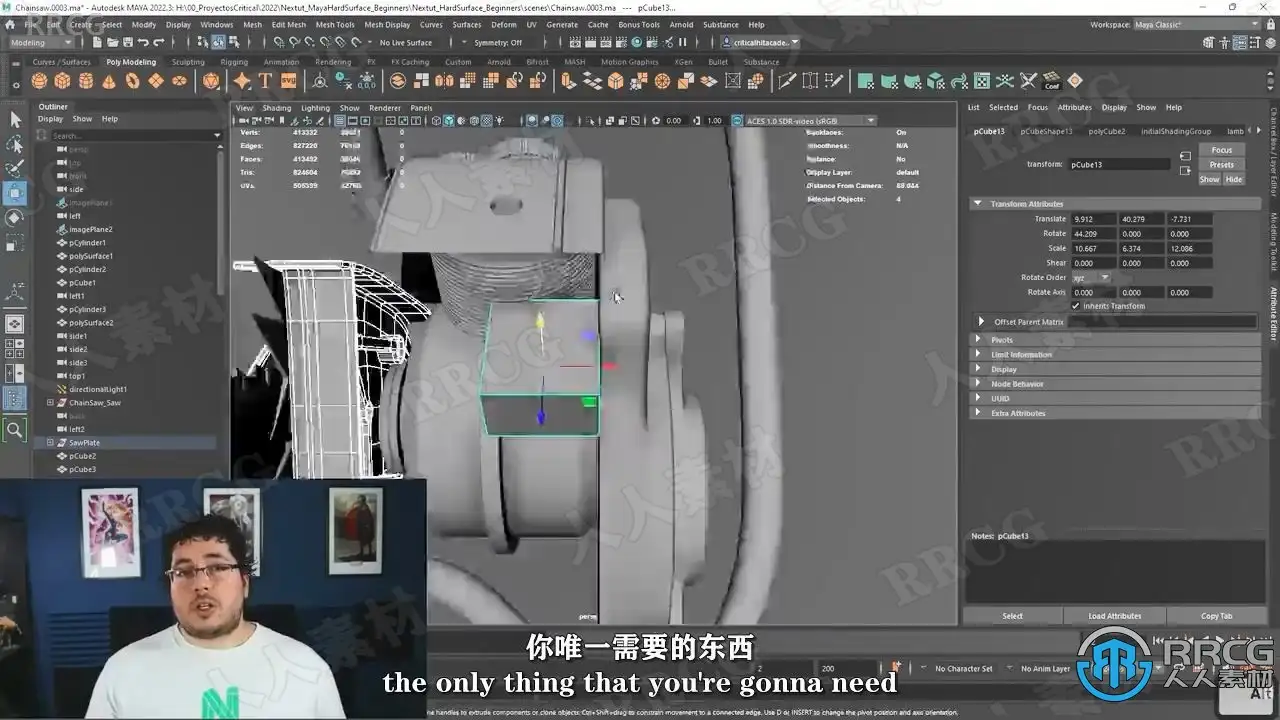This screenshot has height=720, width=1280.
Task: Activate the Scale tool in the toolbox
Action: tap(15, 243)
